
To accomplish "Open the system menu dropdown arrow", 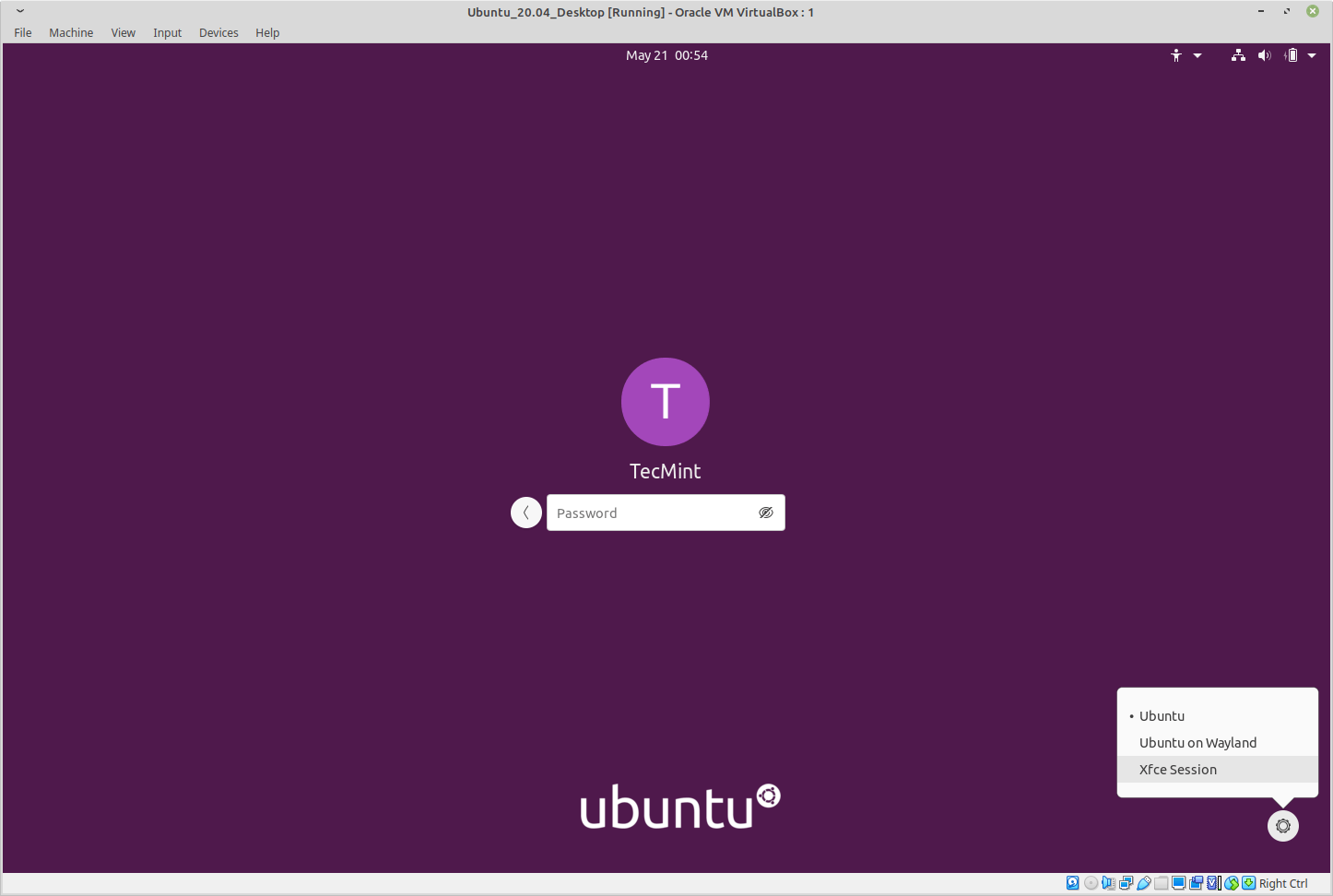I will [1312, 55].
